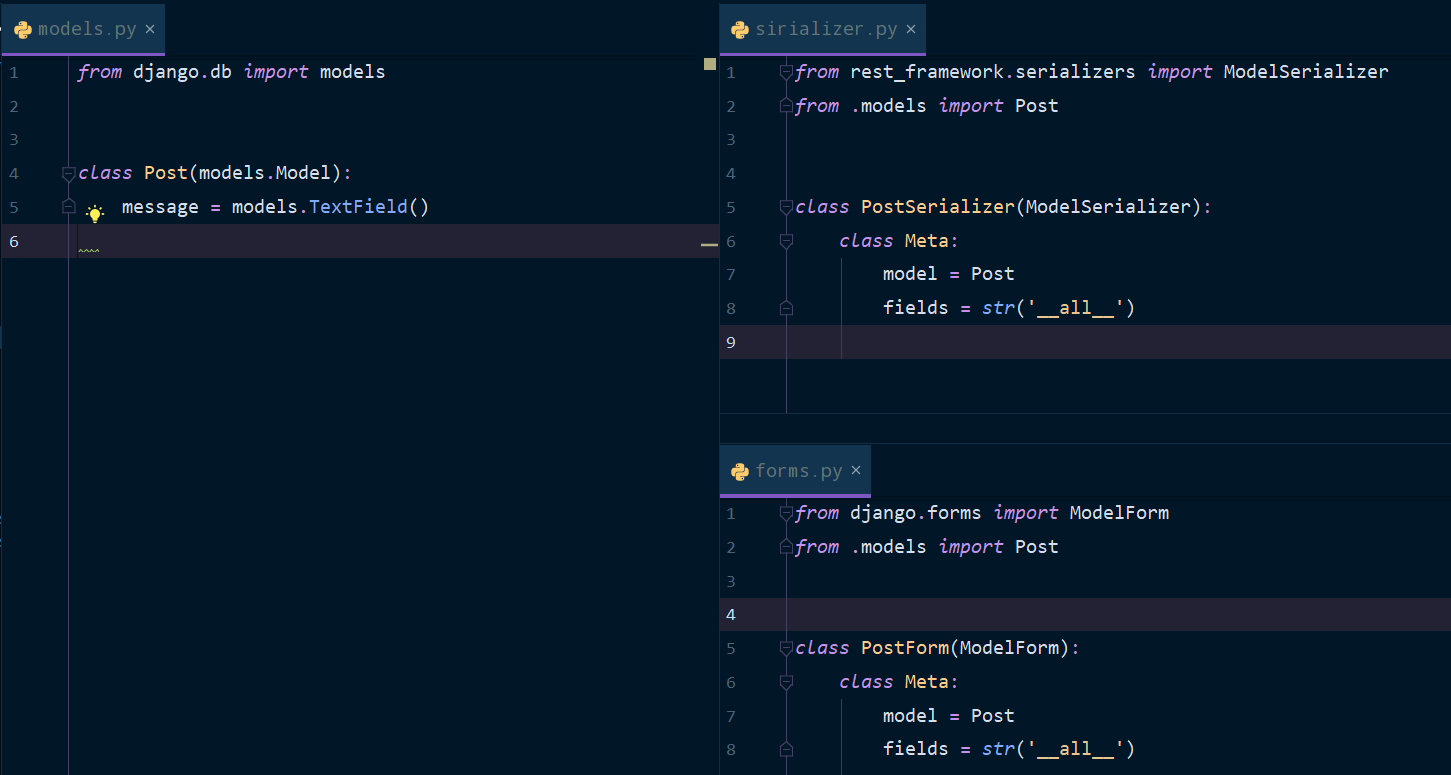Click '.models' import in sirializer.py line 2
The image size is (1451, 775).
(889, 106)
